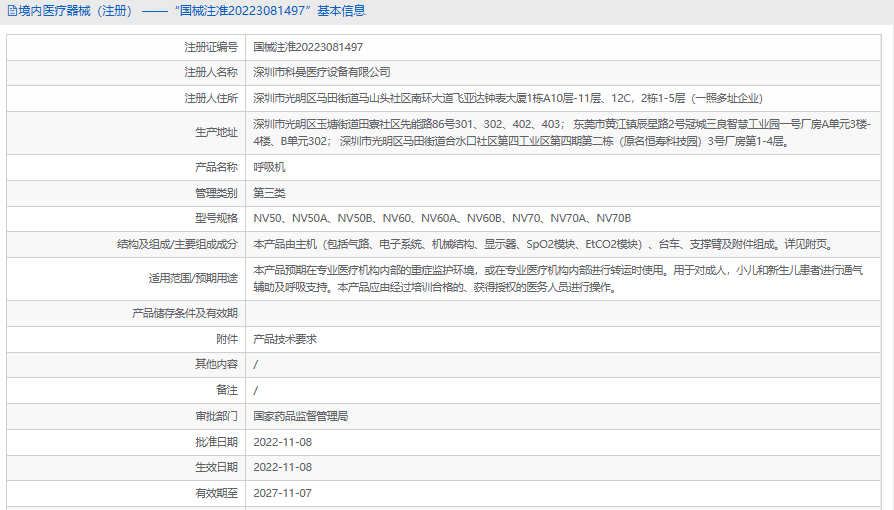
Task: Click the 有效期至 label
Action: [x=216, y=493]
